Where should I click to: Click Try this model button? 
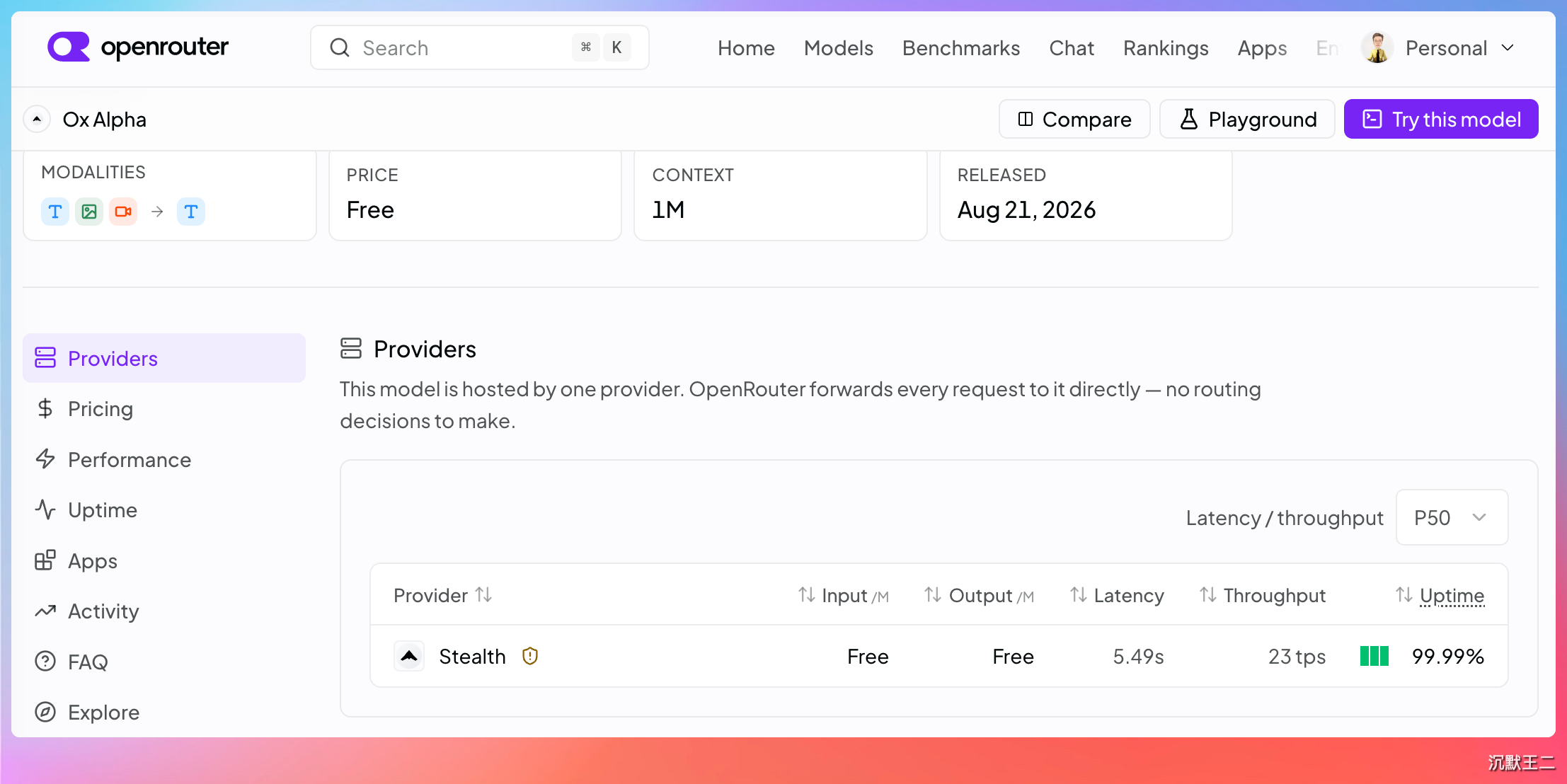pyautogui.click(x=1441, y=119)
